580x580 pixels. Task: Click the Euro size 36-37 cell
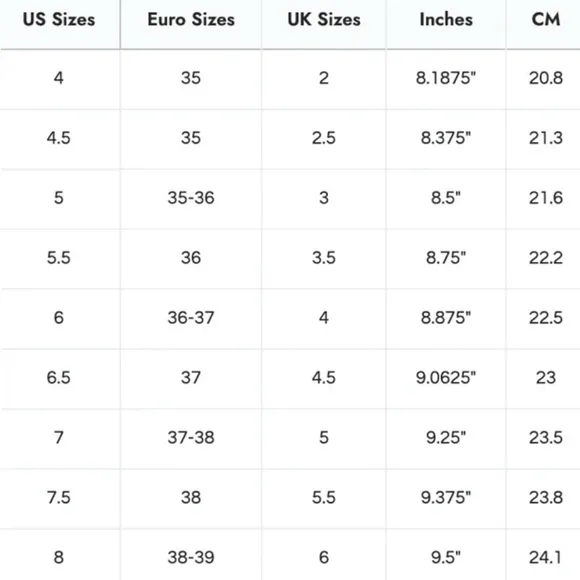(x=191, y=318)
